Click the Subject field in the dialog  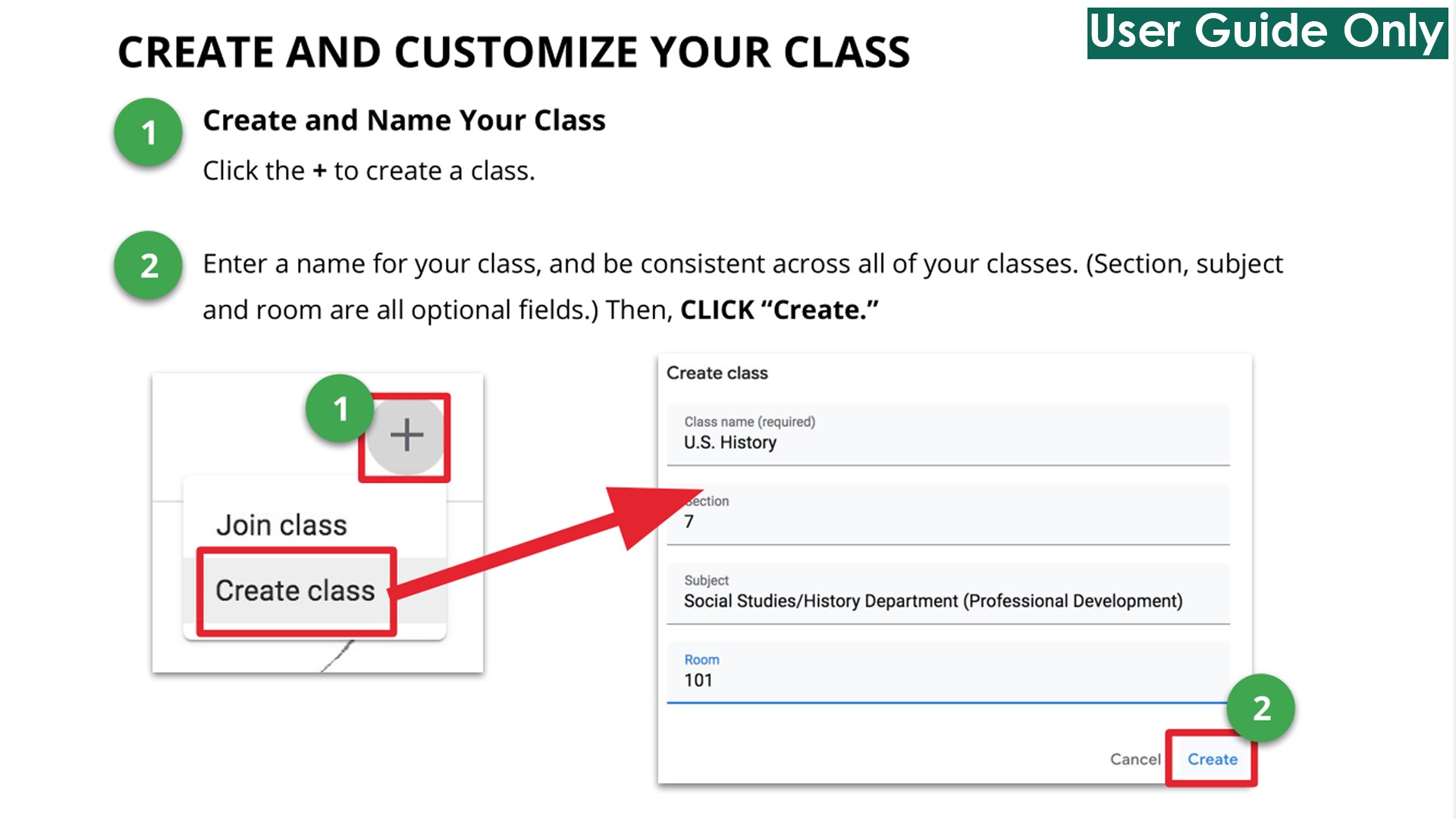(948, 594)
